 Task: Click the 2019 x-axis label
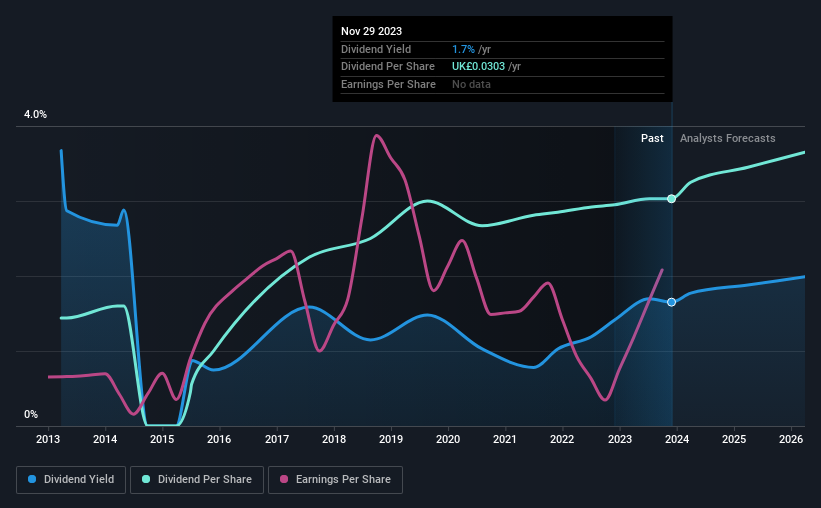click(391, 439)
